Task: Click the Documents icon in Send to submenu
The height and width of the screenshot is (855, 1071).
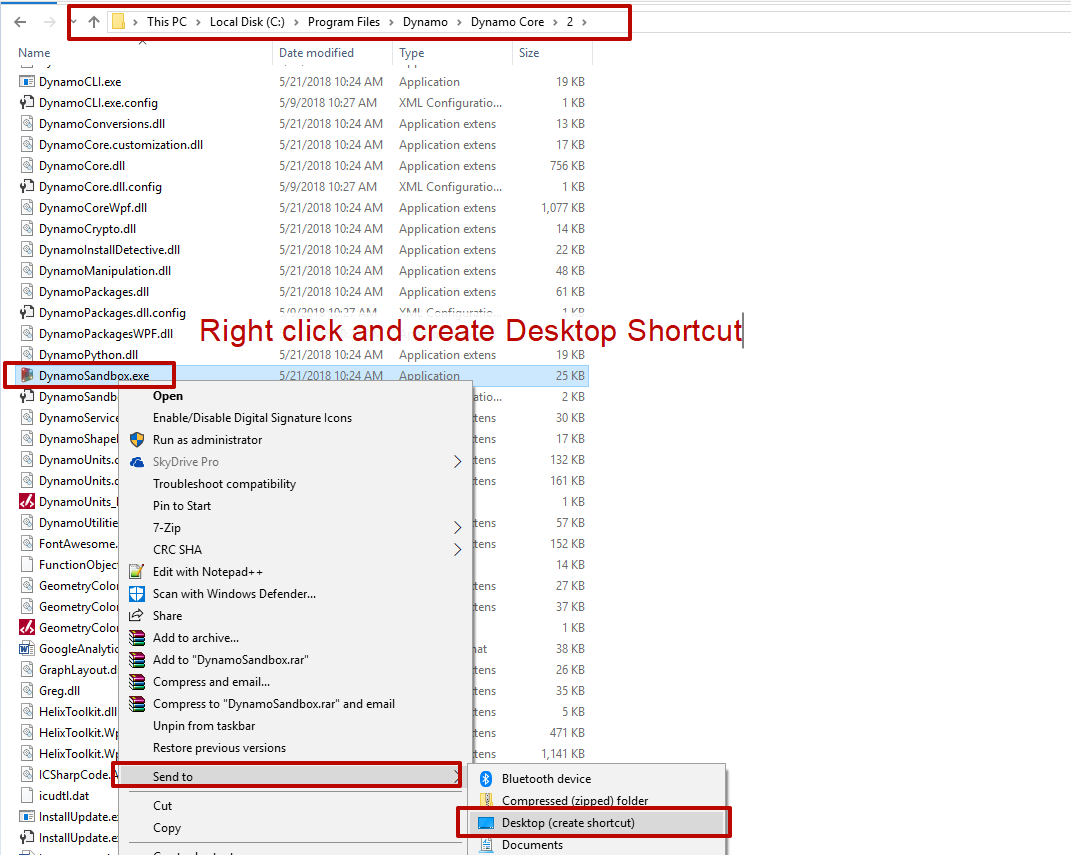Action: point(486,845)
